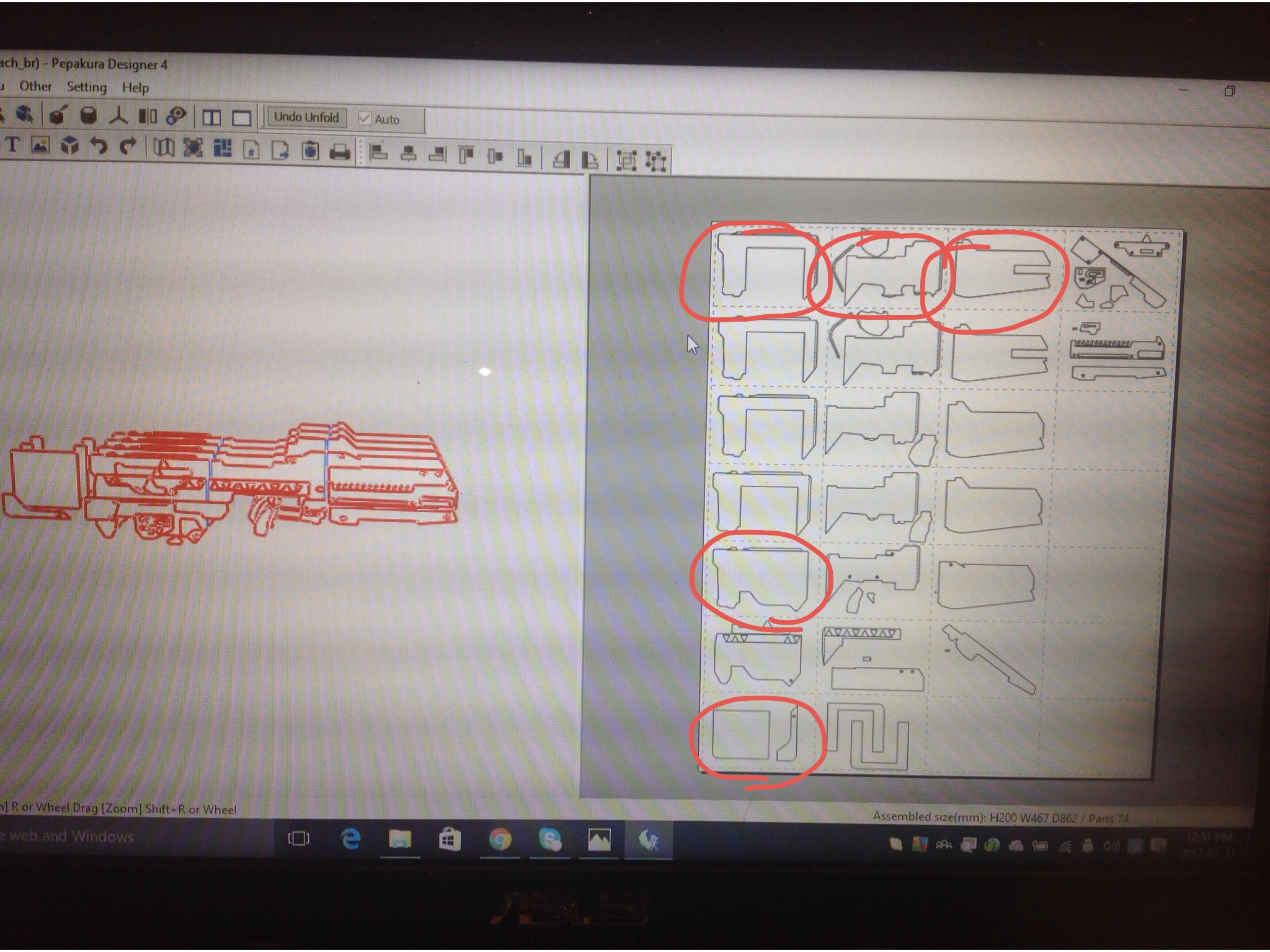Open Skype from the taskbar
This screenshot has height=952, width=1270.
tap(549, 840)
